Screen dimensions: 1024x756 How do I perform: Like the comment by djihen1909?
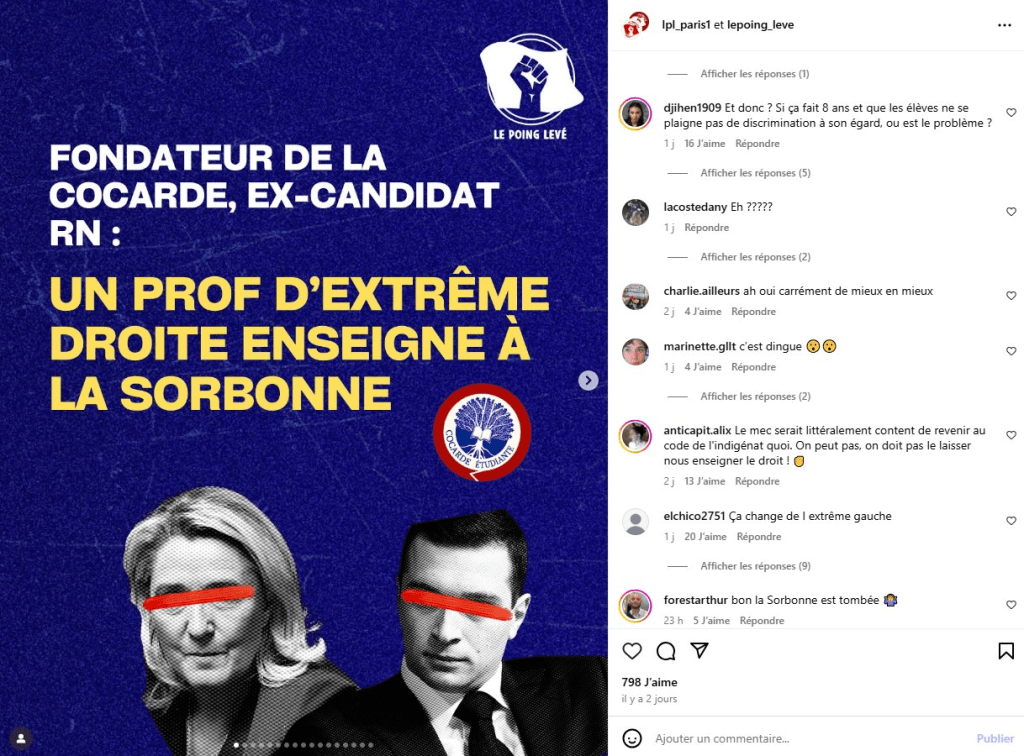[1011, 112]
